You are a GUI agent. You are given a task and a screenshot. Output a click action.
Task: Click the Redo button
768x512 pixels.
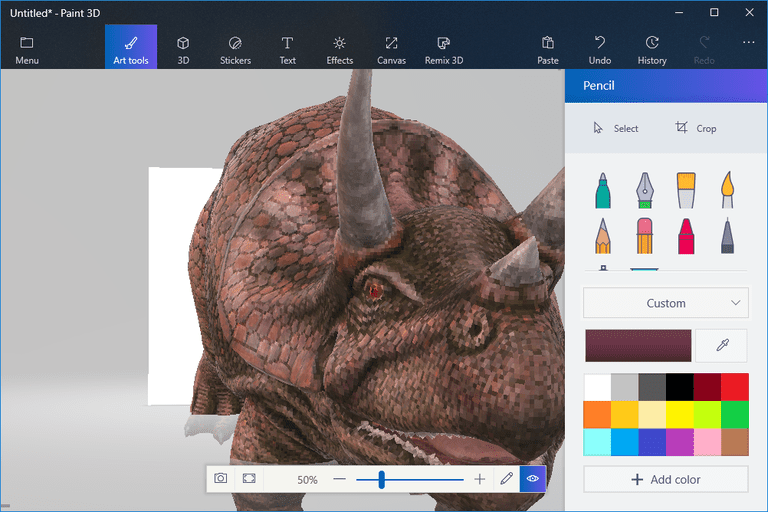(704, 50)
